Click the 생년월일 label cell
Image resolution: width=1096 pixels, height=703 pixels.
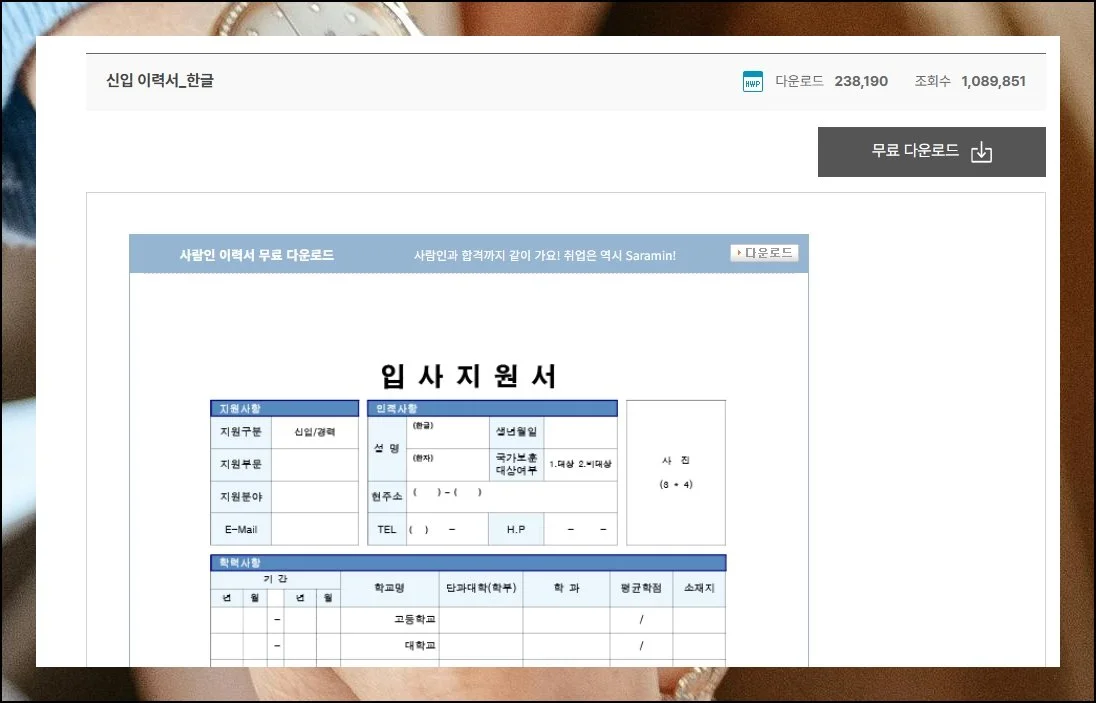pyautogui.click(x=516, y=432)
